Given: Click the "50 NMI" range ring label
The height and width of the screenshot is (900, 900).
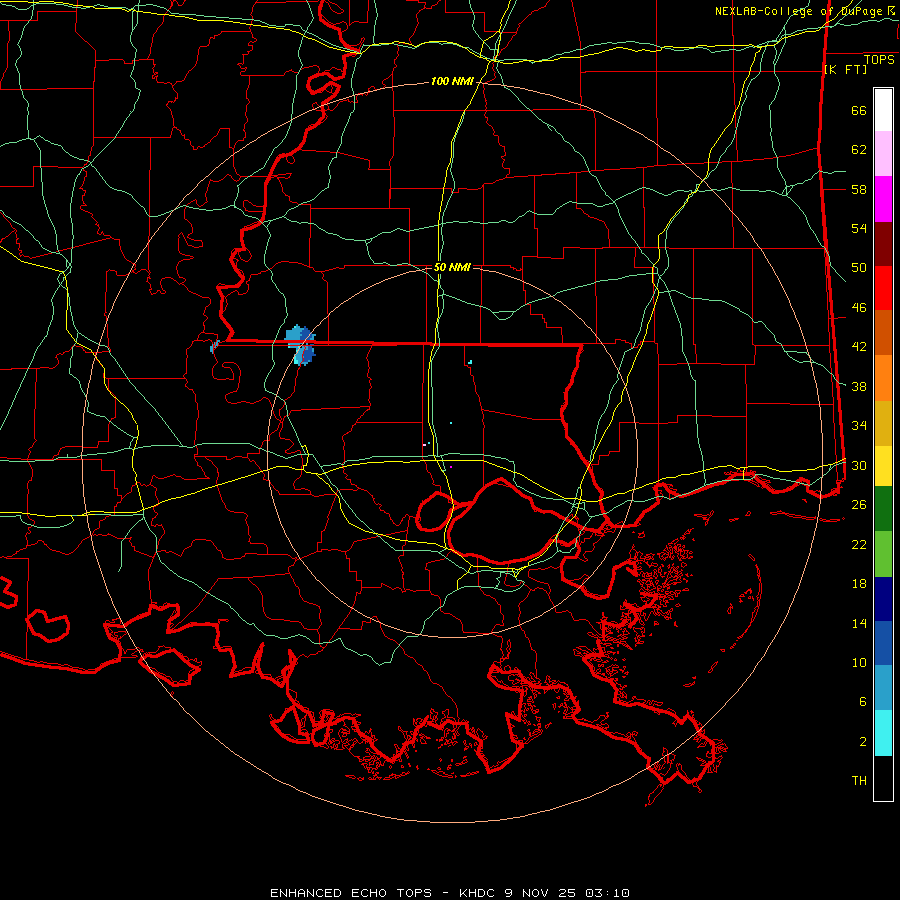Looking at the screenshot, I should tap(452, 267).
